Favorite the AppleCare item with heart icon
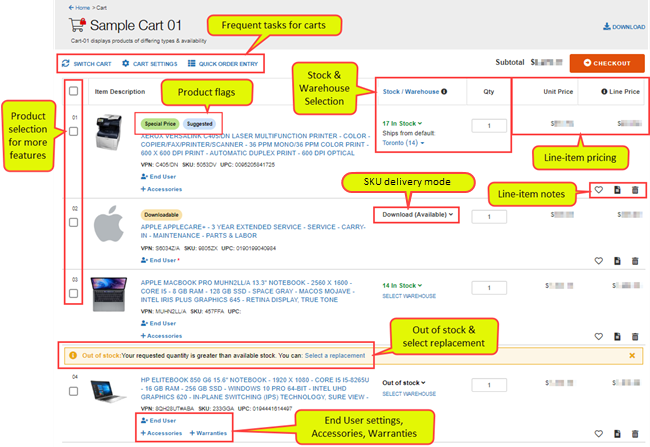Viewport: 650px width, 447px height. pyautogui.click(x=599, y=261)
